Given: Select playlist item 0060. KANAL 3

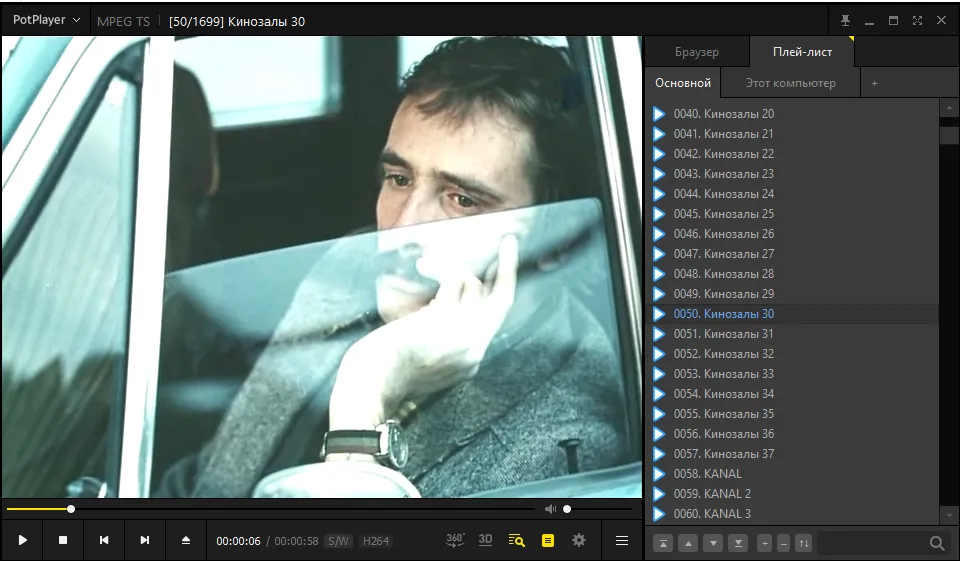Looking at the screenshot, I should point(792,514).
